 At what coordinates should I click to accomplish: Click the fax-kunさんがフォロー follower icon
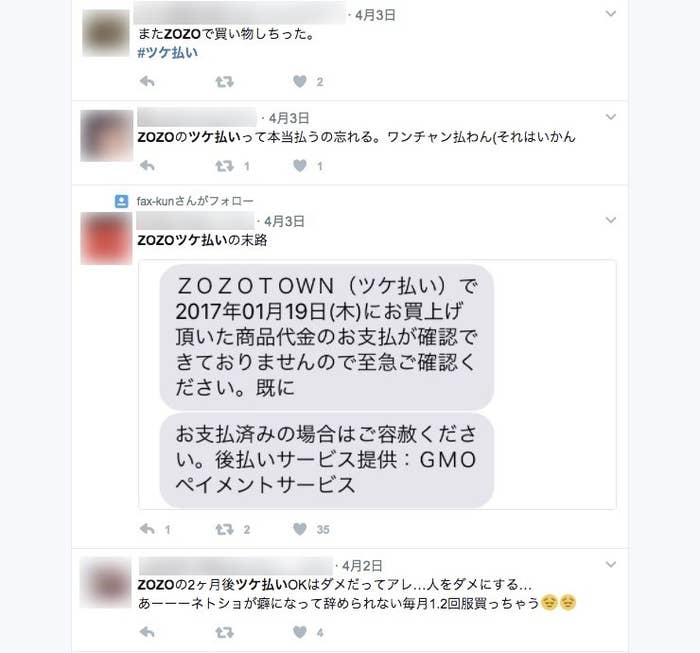(121, 201)
